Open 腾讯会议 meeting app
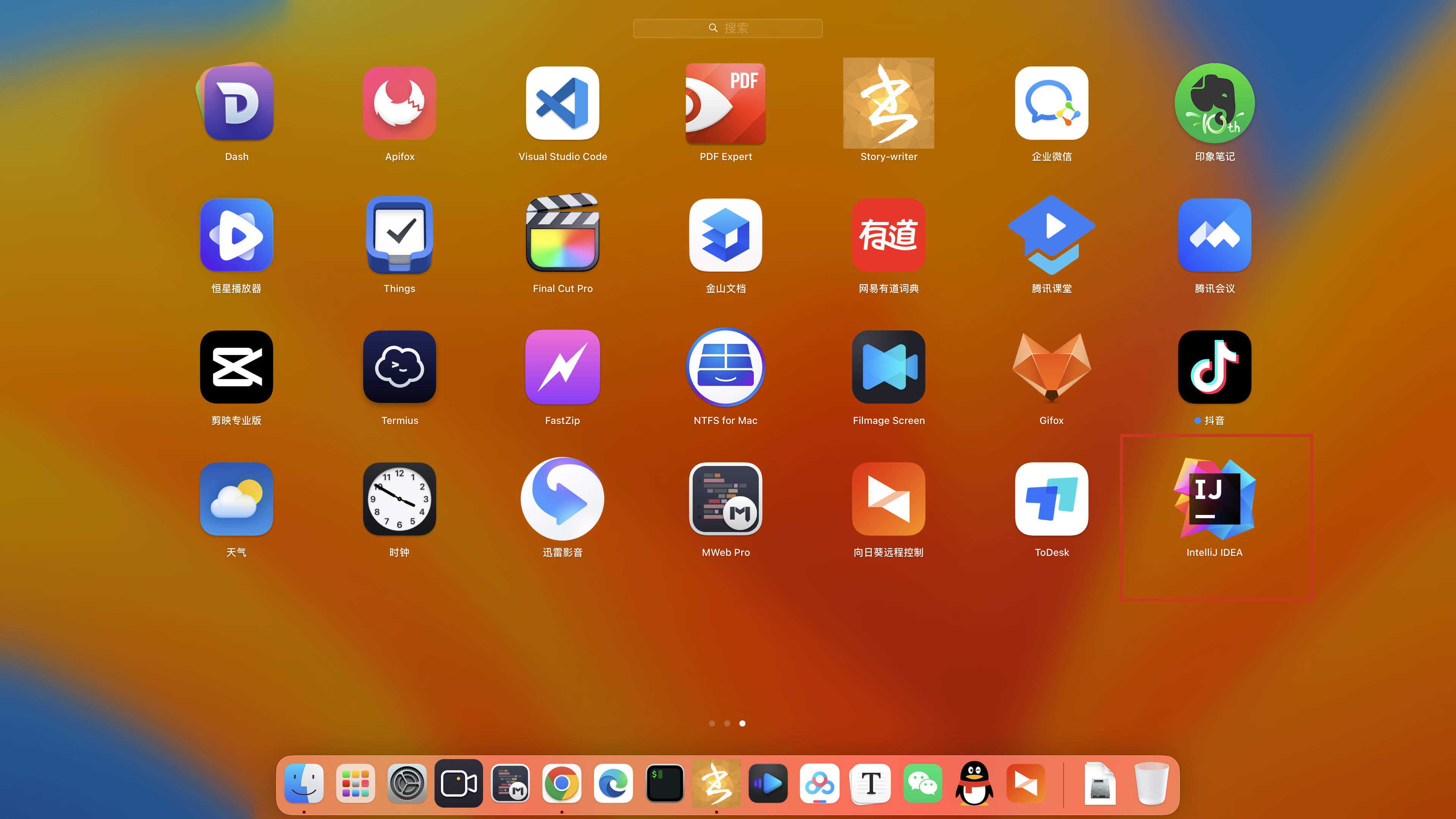The width and height of the screenshot is (1456, 819). (1214, 235)
